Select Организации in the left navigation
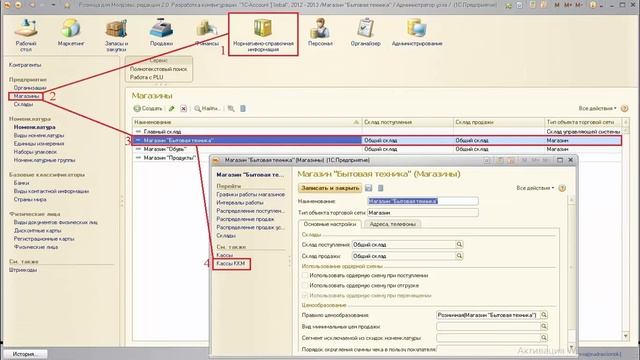The image size is (640, 360). [x=30, y=88]
